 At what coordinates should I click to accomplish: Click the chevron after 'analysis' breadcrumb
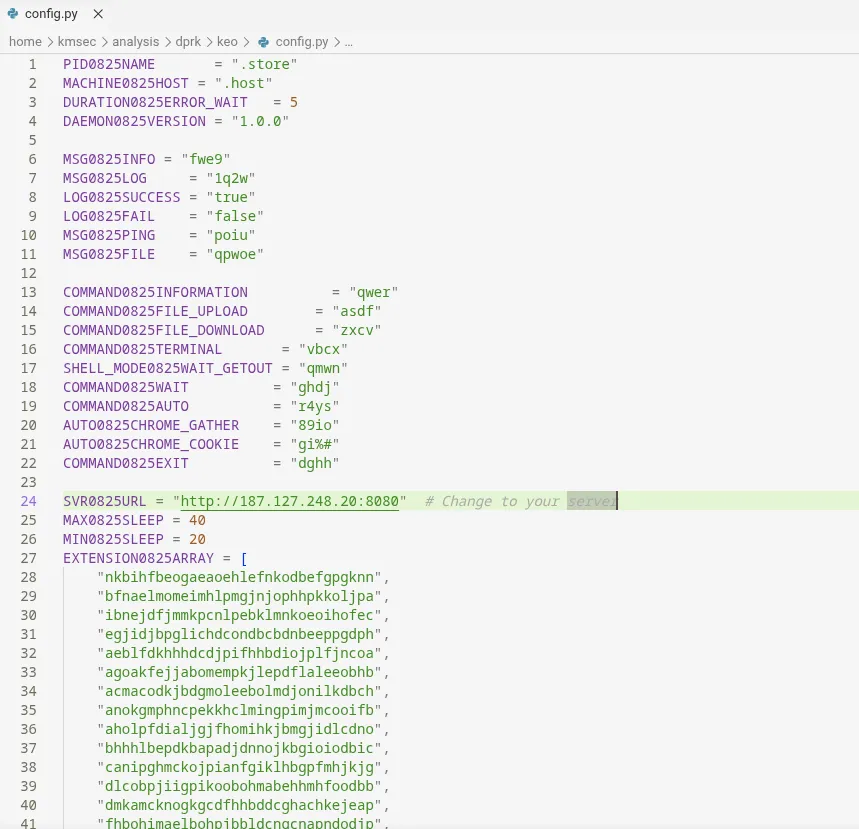168,42
